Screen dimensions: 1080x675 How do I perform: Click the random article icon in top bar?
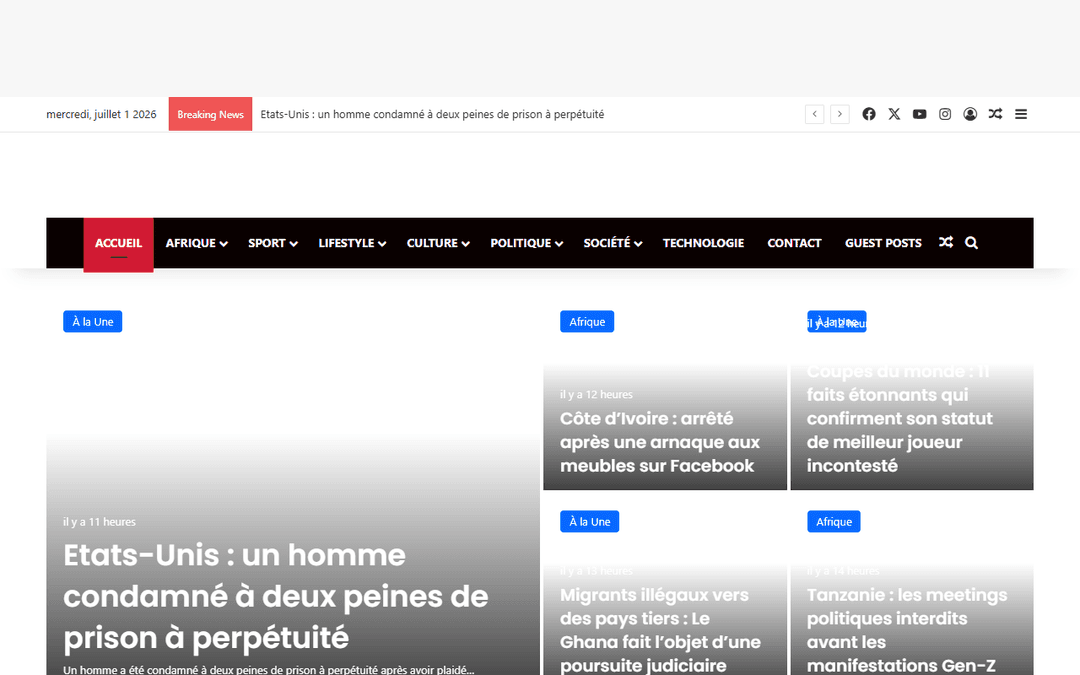point(995,114)
